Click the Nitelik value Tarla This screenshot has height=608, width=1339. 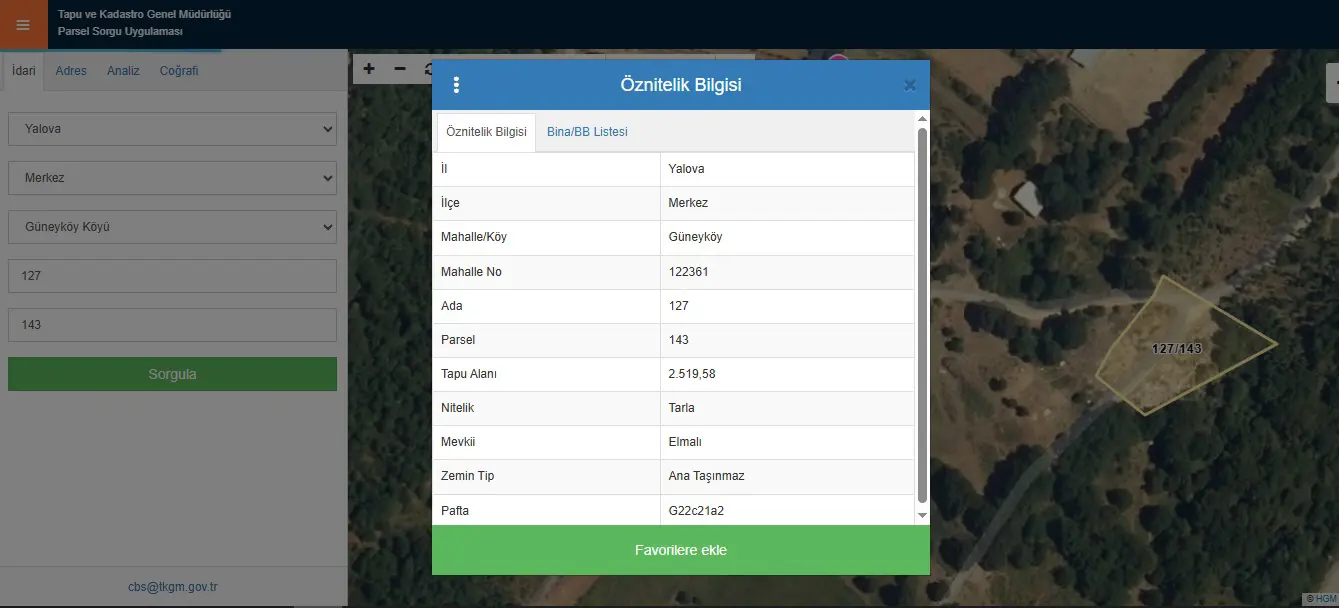coord(682,408)
